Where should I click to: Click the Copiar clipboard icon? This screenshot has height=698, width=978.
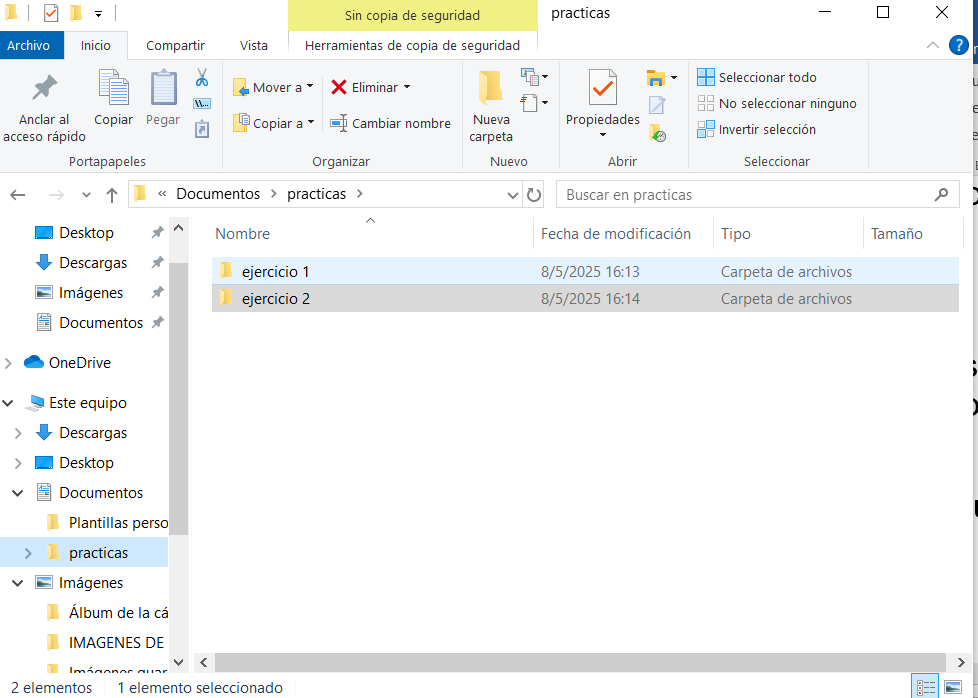tap(113, 98)
